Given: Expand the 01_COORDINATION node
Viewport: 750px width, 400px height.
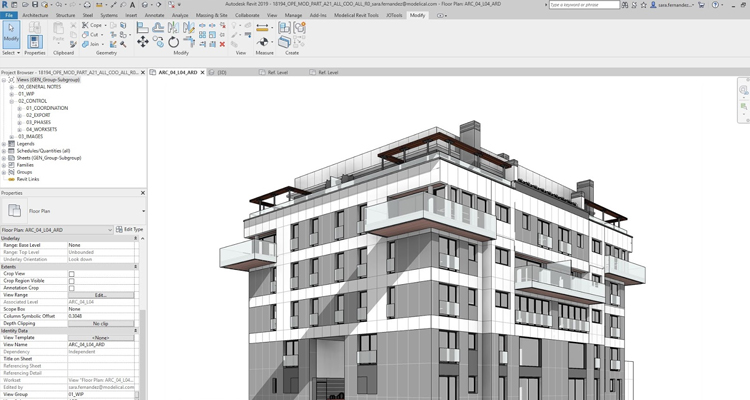Looking at the screenshot, I should click(20, 108).
